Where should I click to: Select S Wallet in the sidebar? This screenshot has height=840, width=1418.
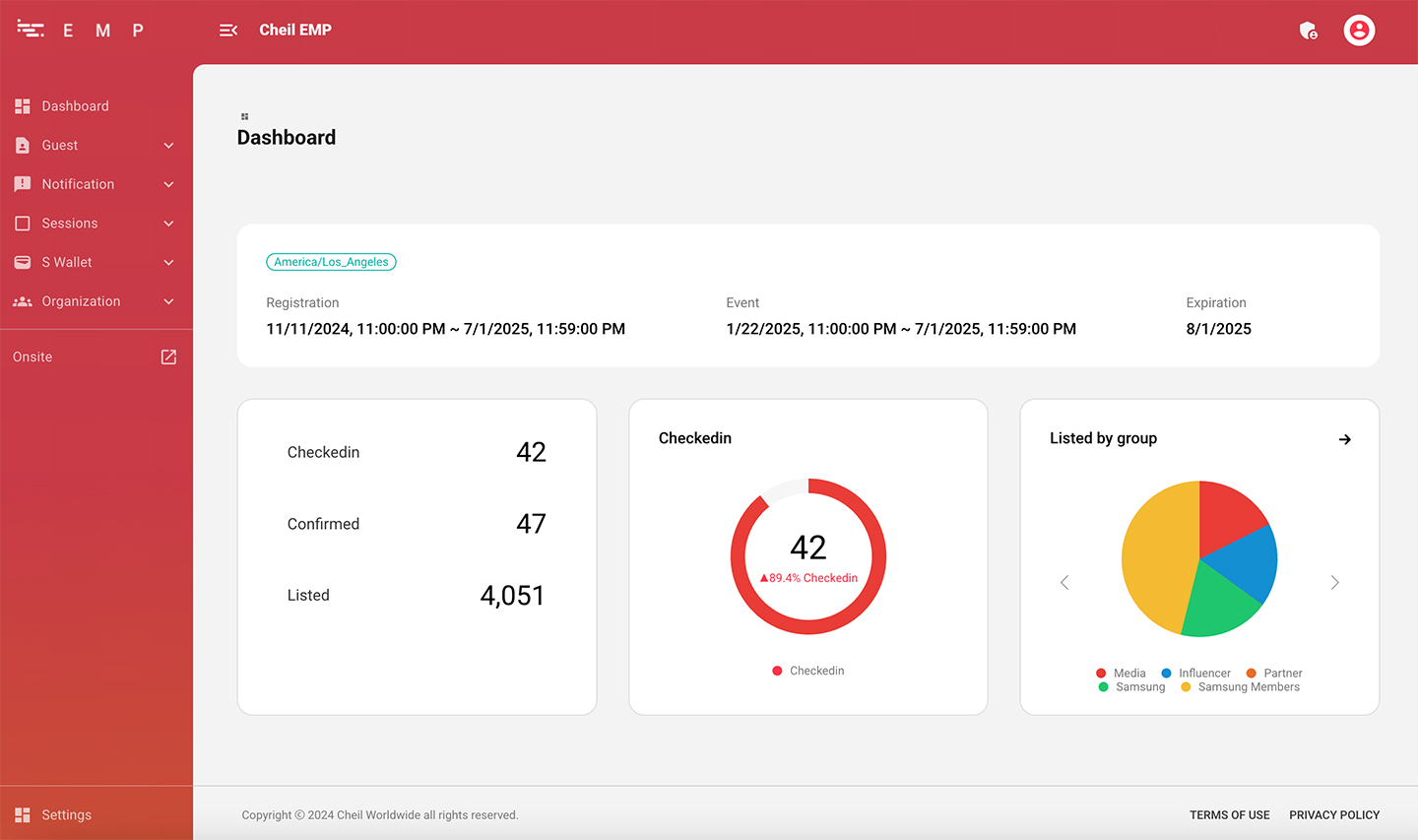click(x=67, y=262)
